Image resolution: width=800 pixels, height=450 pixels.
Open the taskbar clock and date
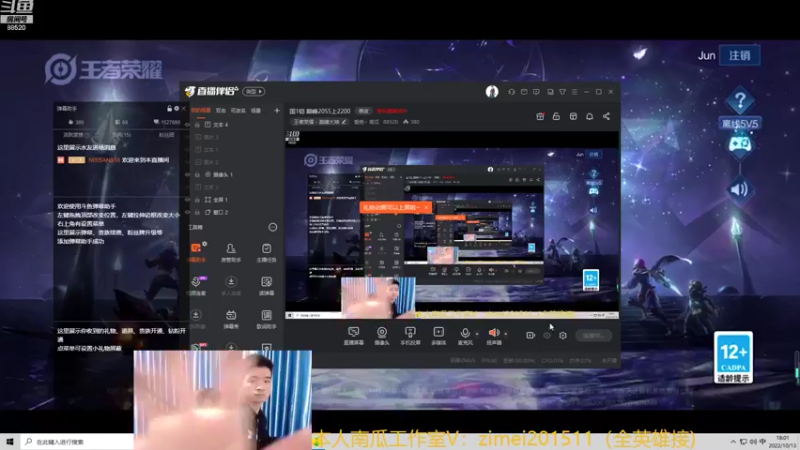[x=782, y=442]
